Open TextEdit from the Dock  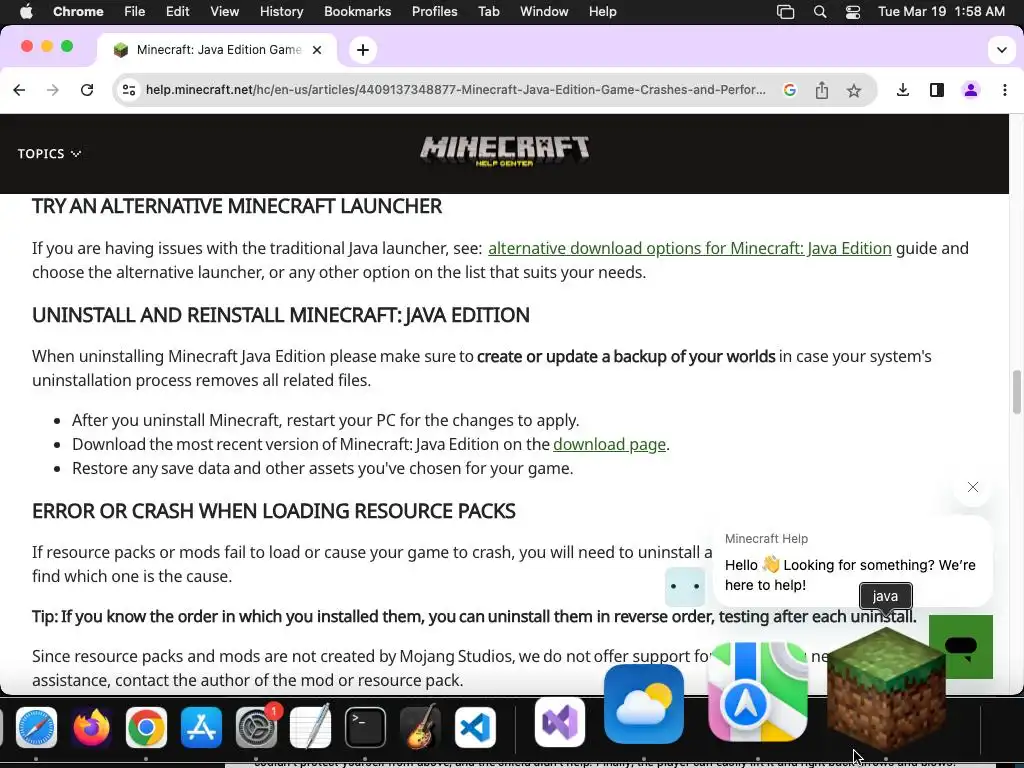(x=310, y=727)
